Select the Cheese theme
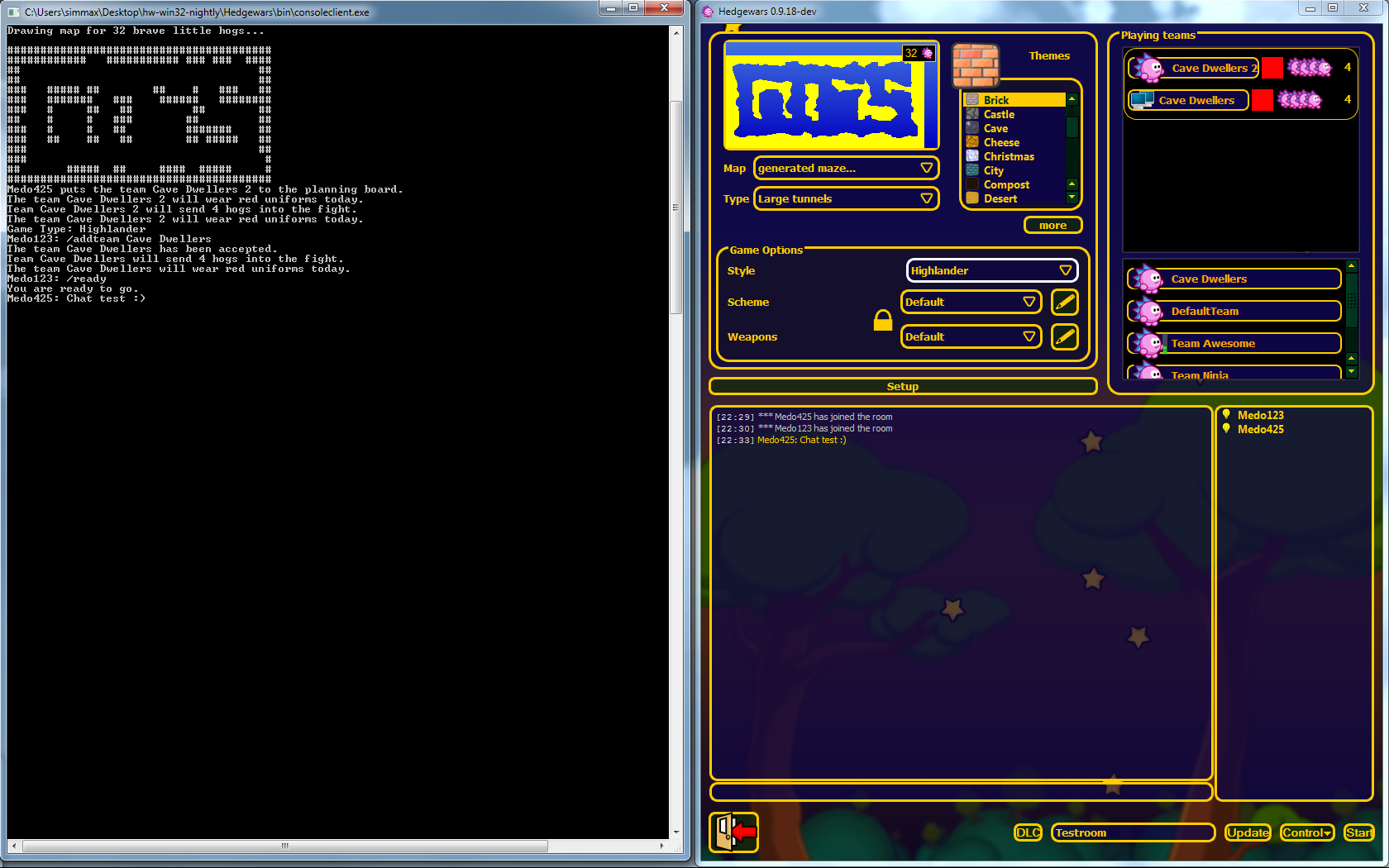 point(1014,142)
